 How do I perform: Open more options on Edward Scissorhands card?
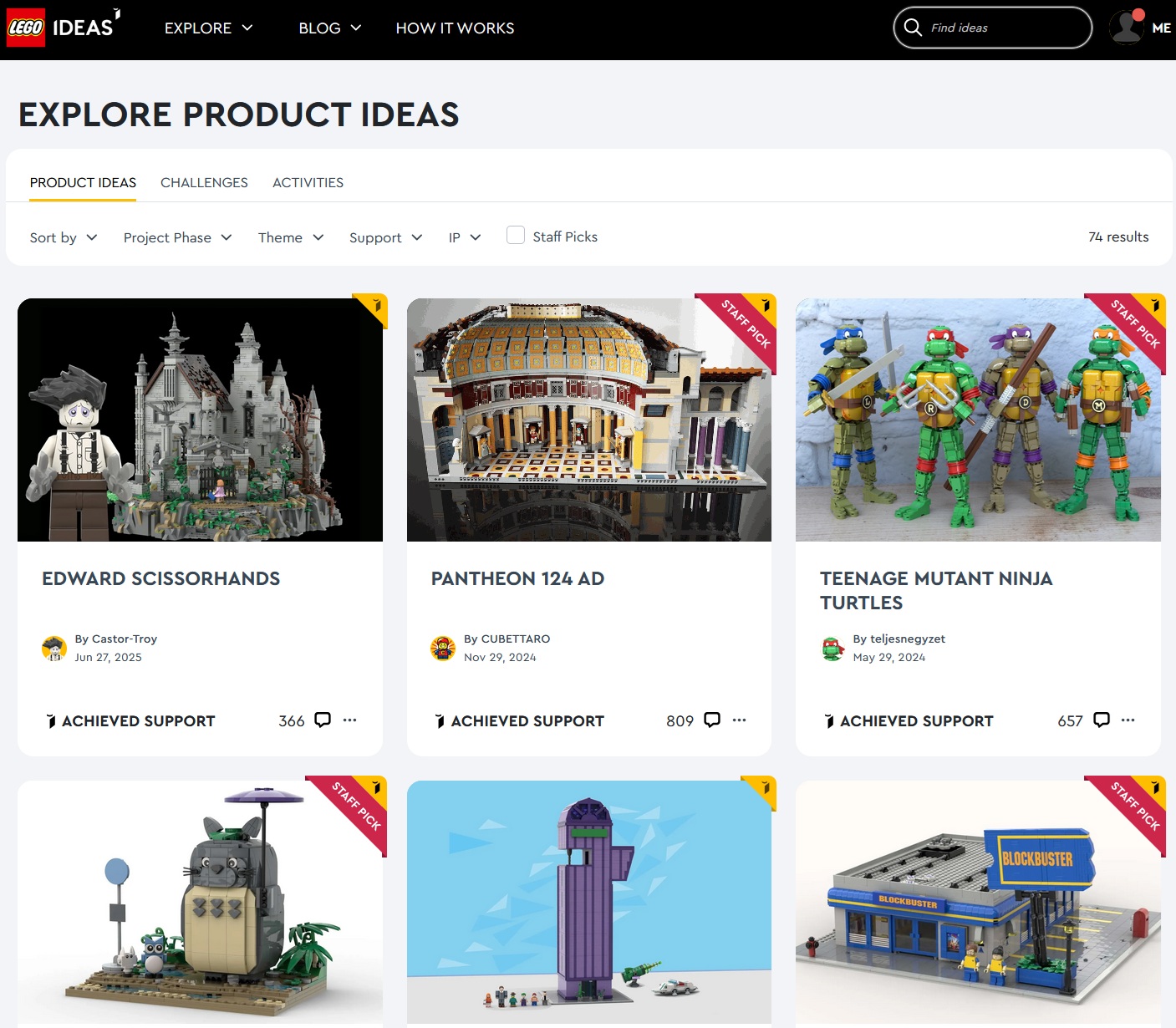[x=350, y=720]
